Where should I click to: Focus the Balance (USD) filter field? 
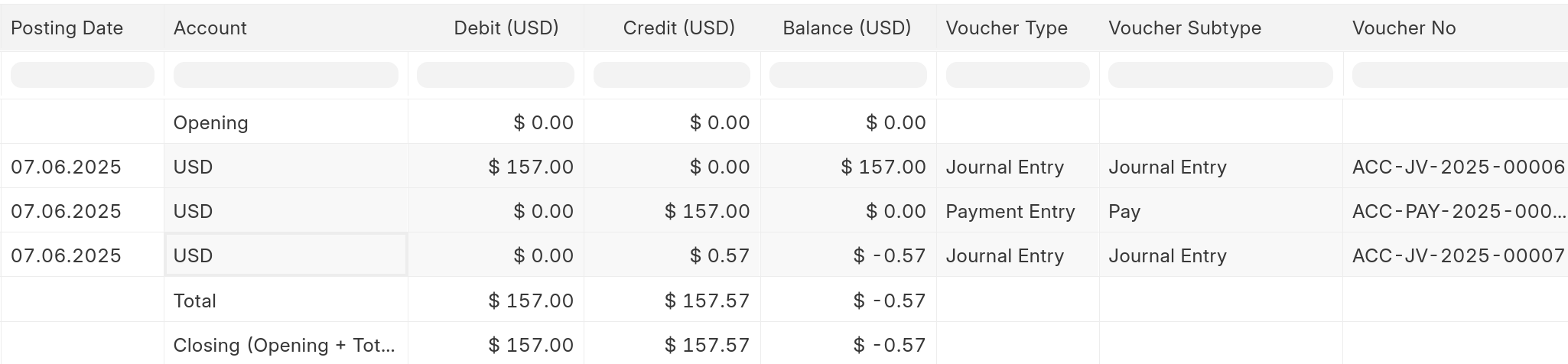click(x=847, y=75)
